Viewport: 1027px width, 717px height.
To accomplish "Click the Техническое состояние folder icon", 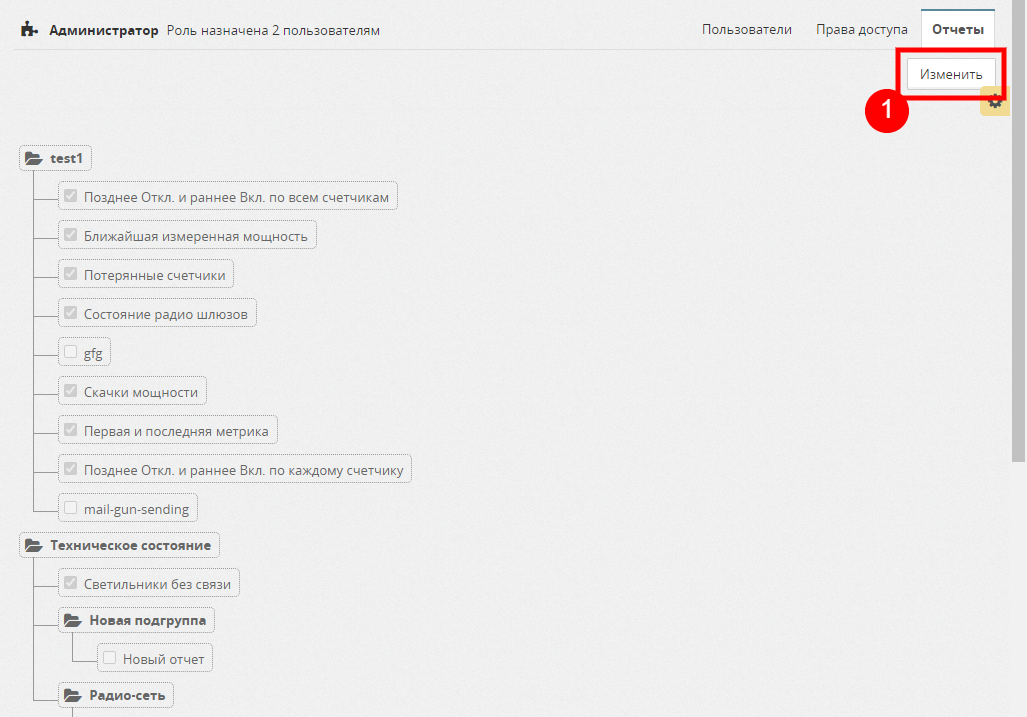I will (33, 546).
